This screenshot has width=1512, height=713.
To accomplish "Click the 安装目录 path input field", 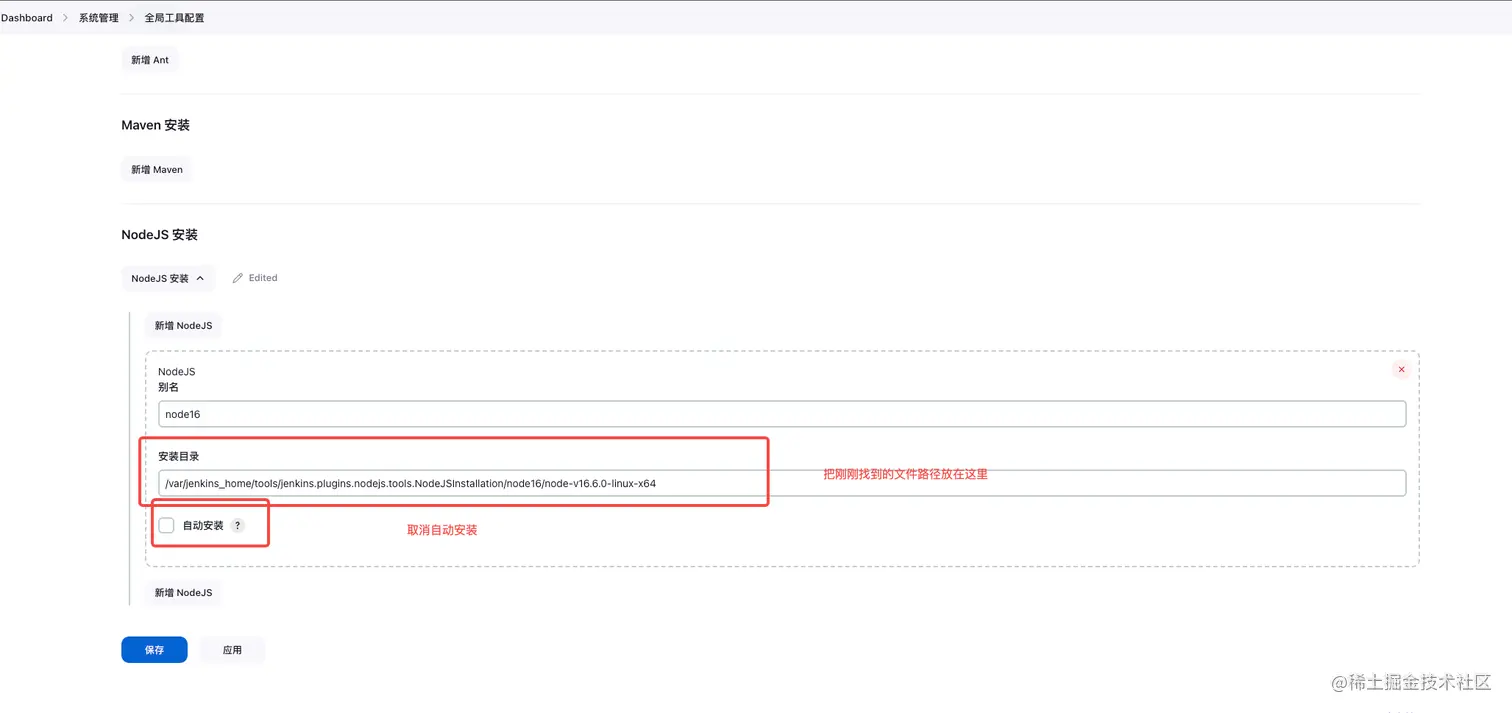I will [782, 483].
